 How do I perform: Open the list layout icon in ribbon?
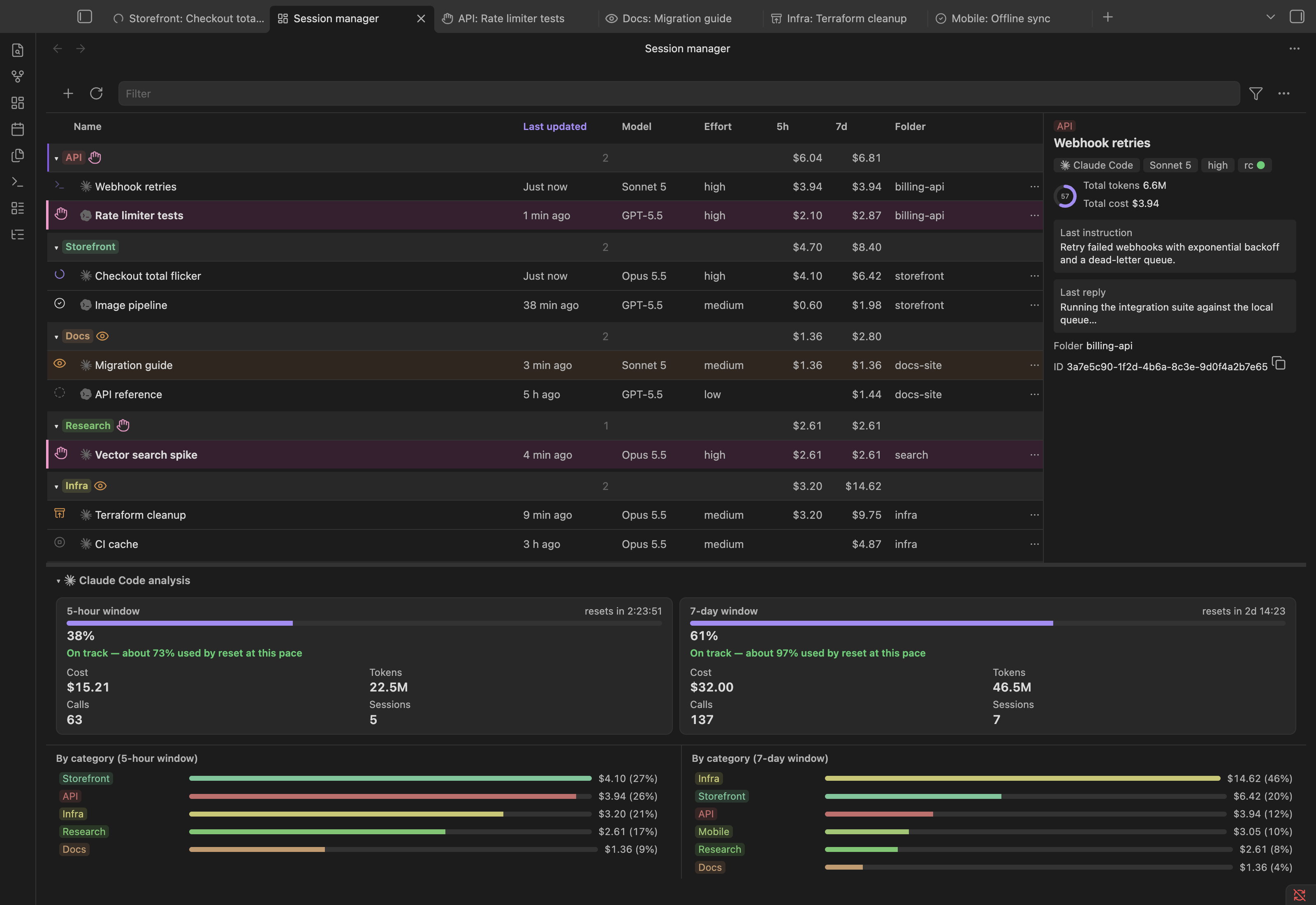pyautogui.click(x=18, y=208)
